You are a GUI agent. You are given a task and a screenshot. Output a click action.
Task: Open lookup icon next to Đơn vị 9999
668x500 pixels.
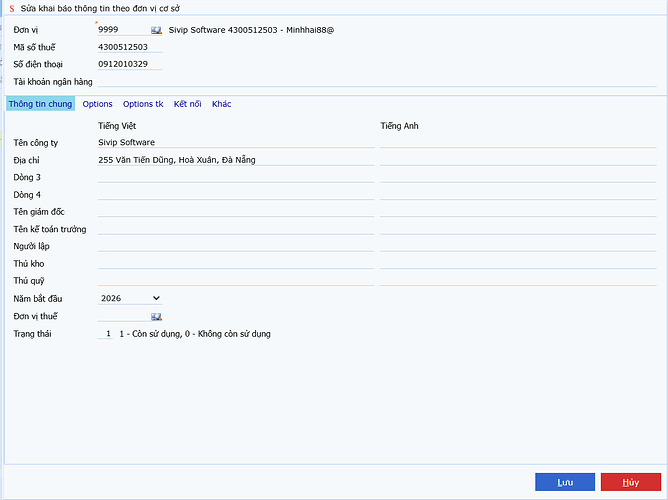click(x=156, y=30)
